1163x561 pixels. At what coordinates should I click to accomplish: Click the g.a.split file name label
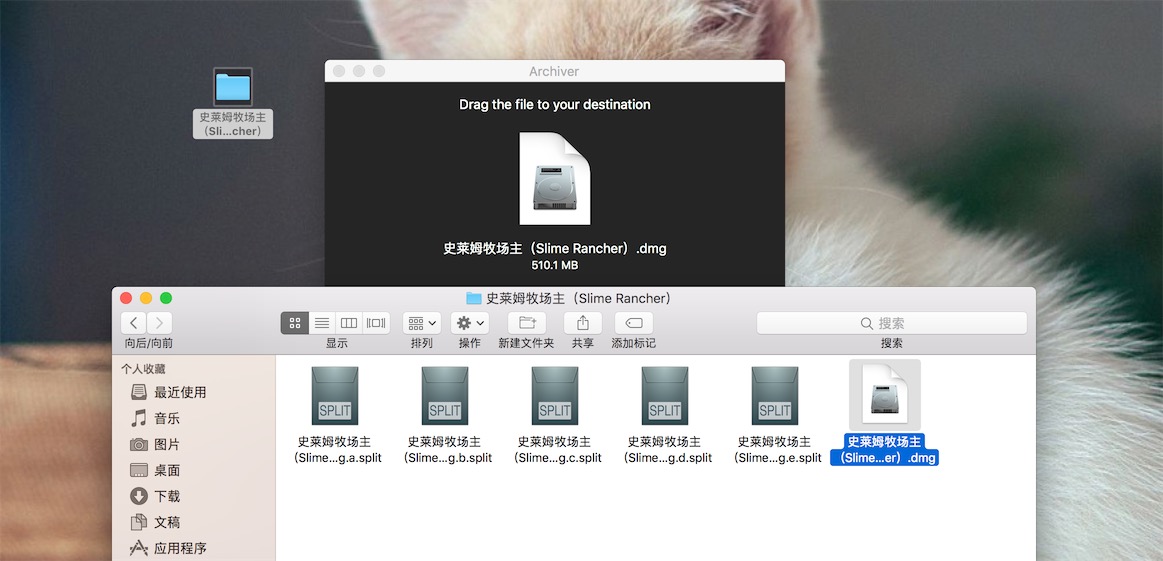click(335, 450)
